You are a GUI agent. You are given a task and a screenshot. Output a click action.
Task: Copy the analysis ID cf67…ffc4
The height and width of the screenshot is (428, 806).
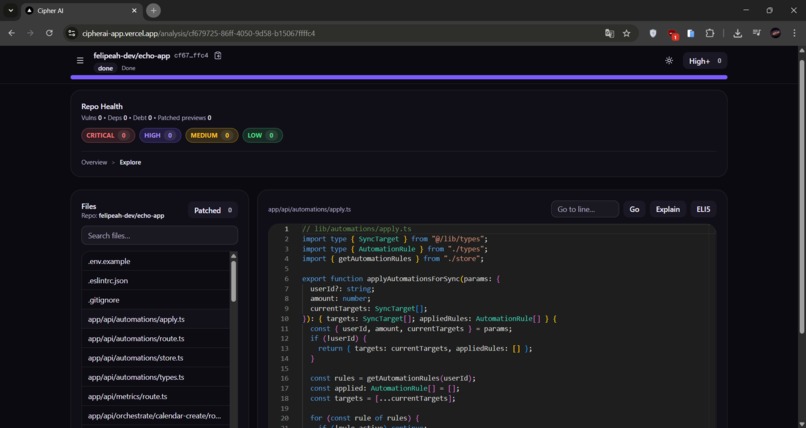pyautogui.click(x=218, y=55)
